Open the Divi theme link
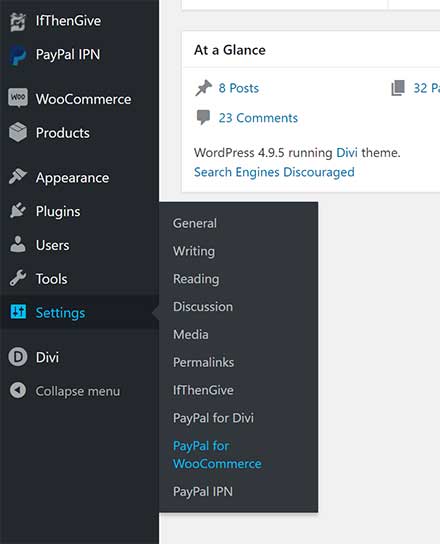Screen dimensions: 440x544 (x=347, y=153)
